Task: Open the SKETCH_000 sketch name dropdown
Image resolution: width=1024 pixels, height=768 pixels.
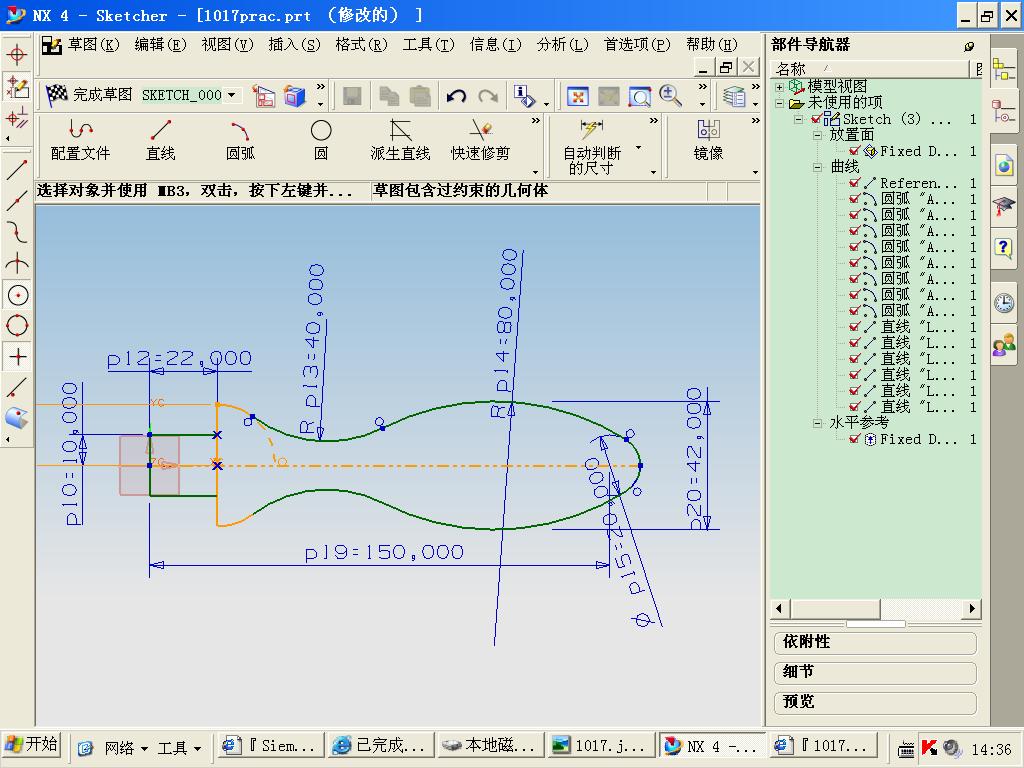Action: (232, 95)
